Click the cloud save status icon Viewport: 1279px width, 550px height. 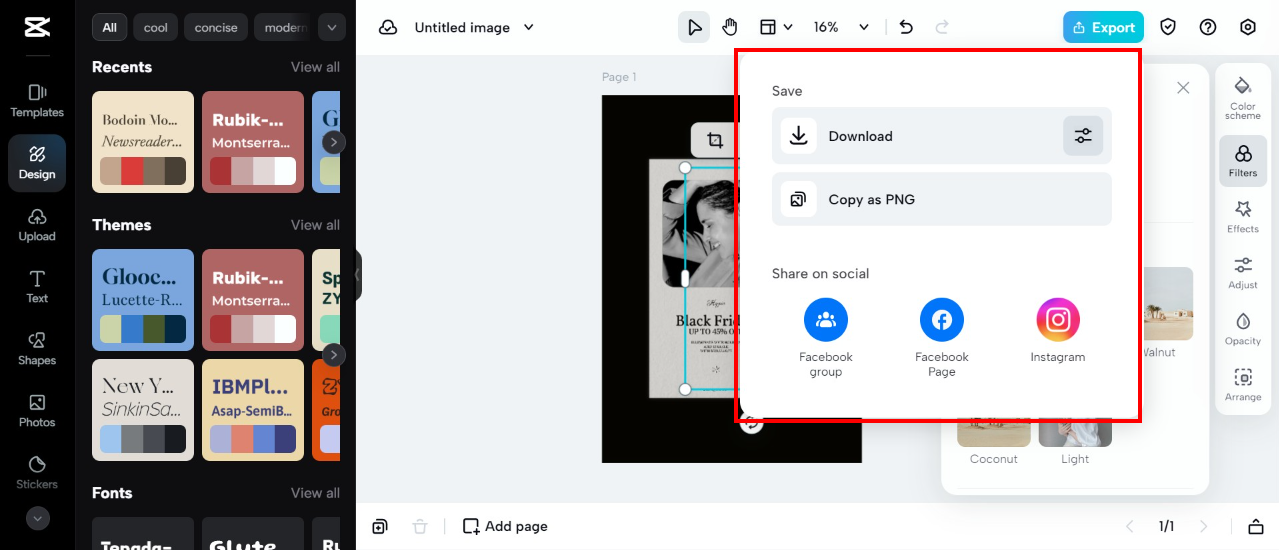coord(388,28)
